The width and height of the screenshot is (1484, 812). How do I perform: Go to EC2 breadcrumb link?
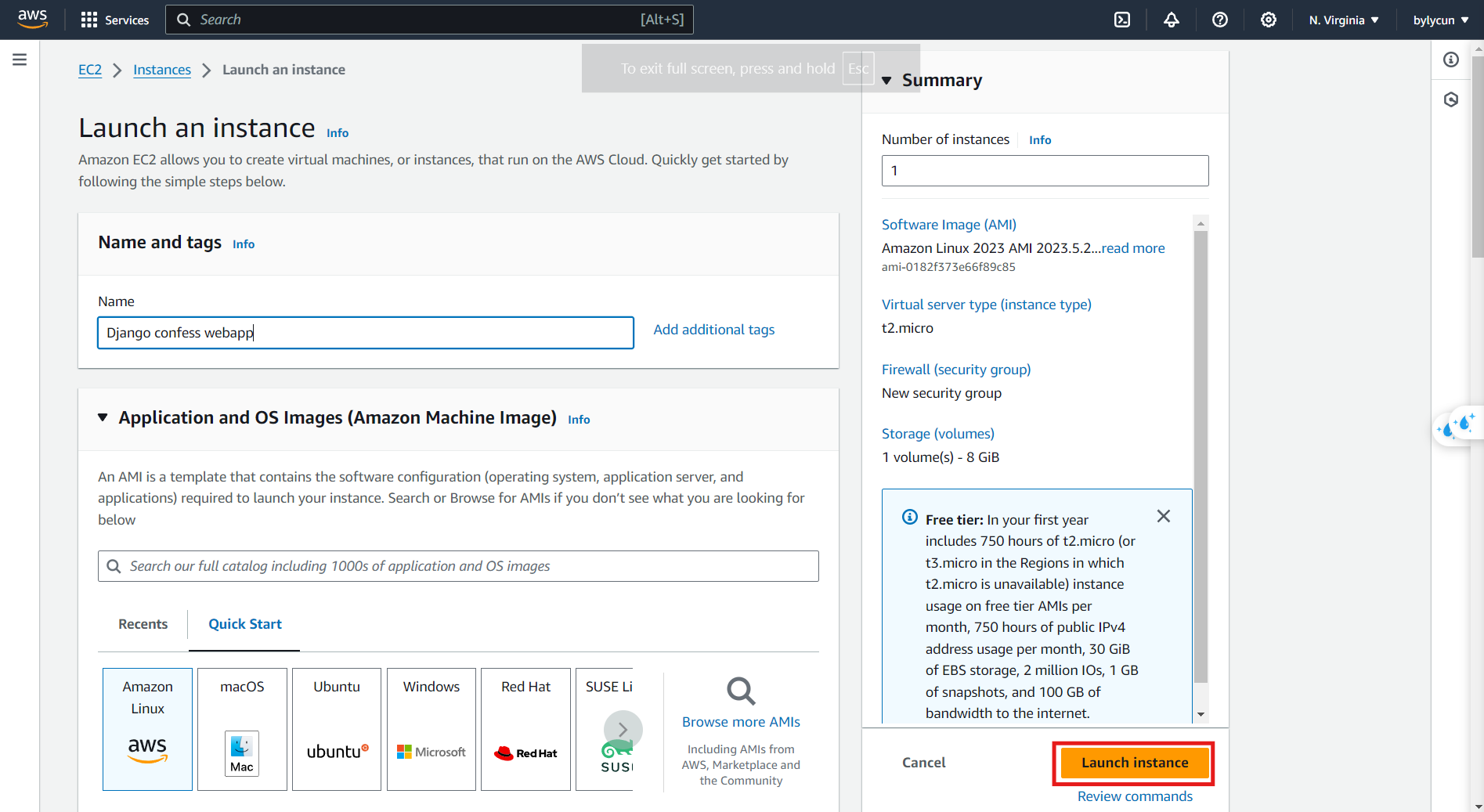[90, 70]
